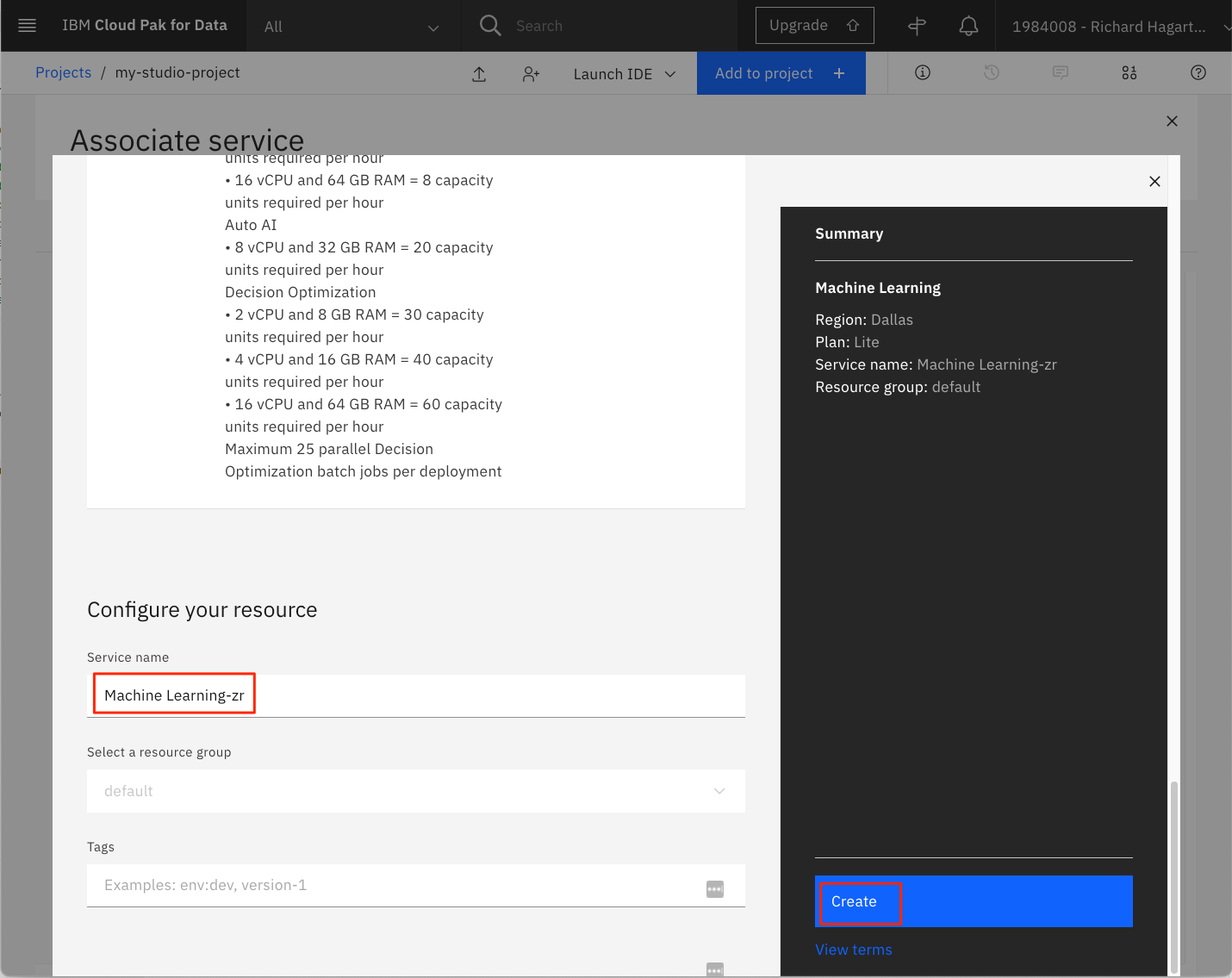Click the Decision Optimization label
1232x978 pixels.
pyautogui.click(x=301, y=292)
